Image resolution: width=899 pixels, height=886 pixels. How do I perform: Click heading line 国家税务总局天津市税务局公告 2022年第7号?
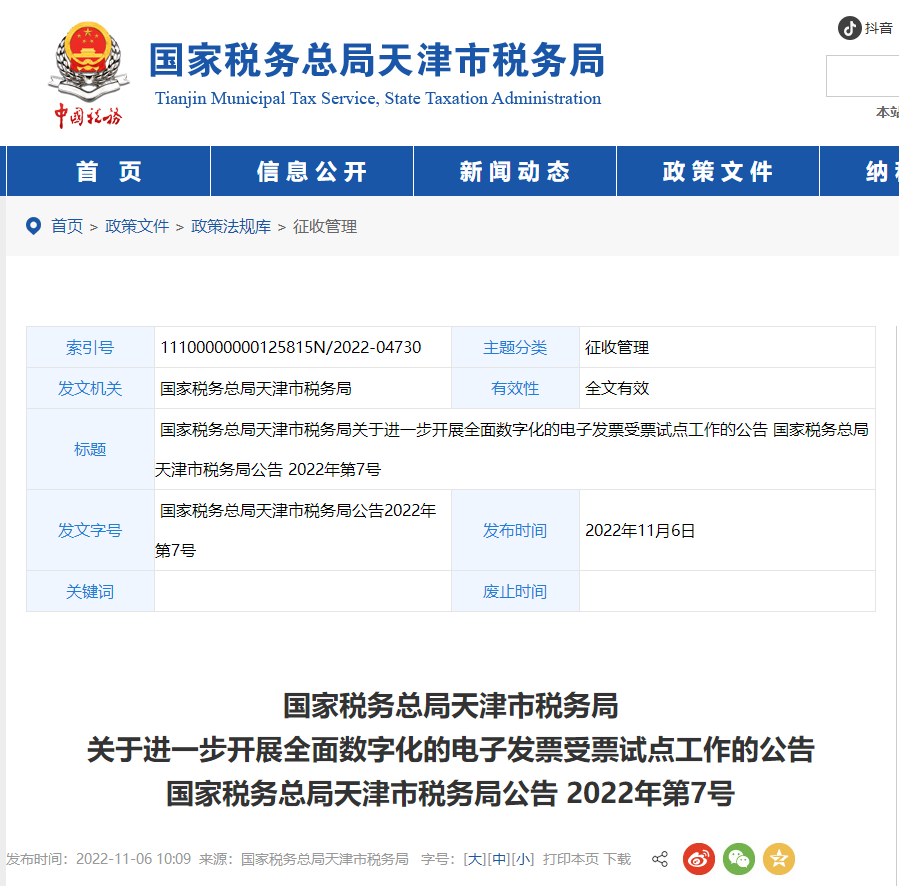click(451, 794)
